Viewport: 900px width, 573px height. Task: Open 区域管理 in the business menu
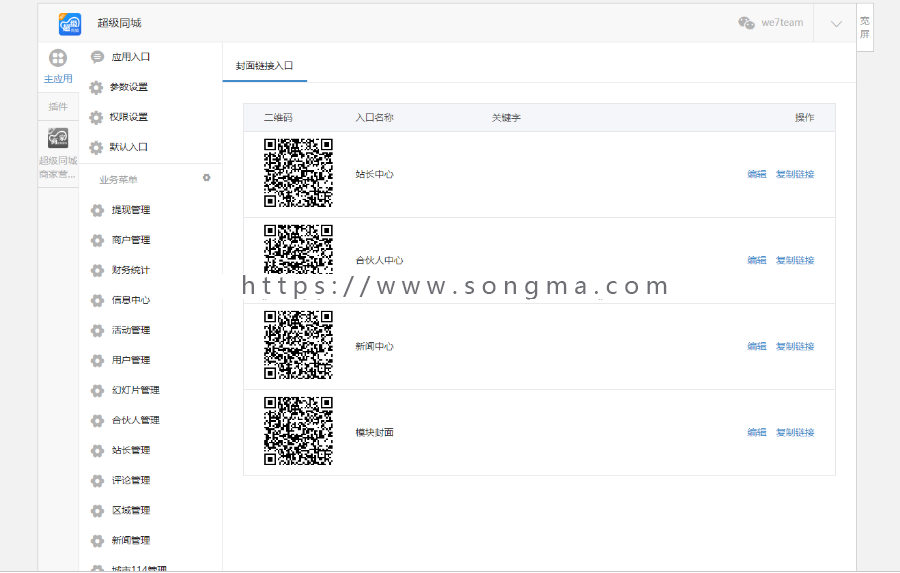[x=131, y=510]
